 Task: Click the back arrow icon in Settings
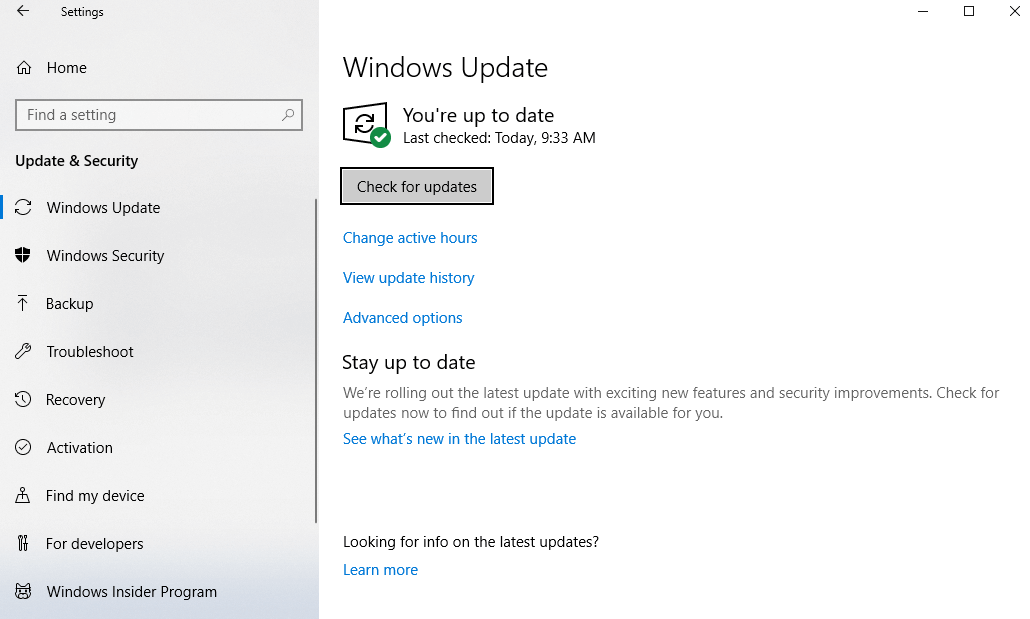(23, 11)
